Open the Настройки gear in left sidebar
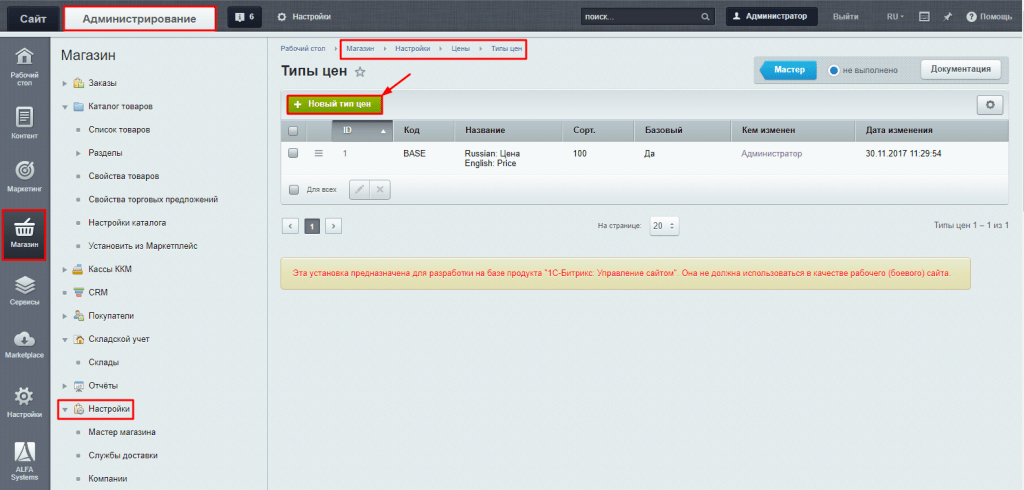Screen dimensions: 1024x490 pos(24,400)
